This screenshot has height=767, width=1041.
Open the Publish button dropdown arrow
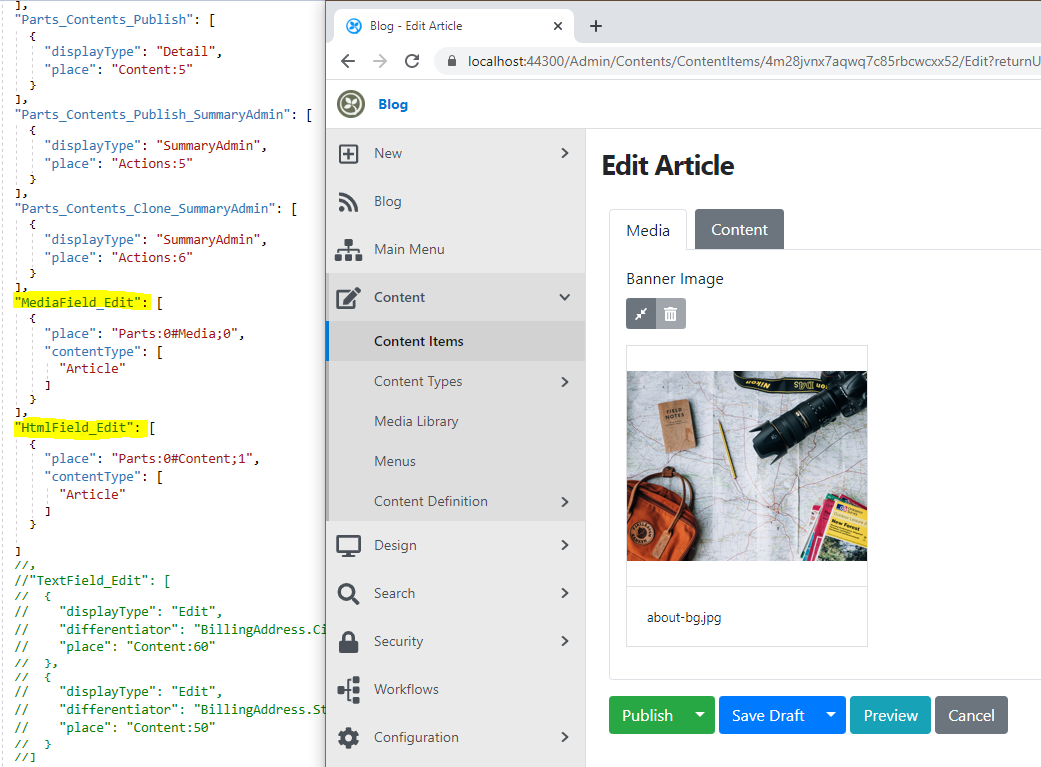coord(700,715)
